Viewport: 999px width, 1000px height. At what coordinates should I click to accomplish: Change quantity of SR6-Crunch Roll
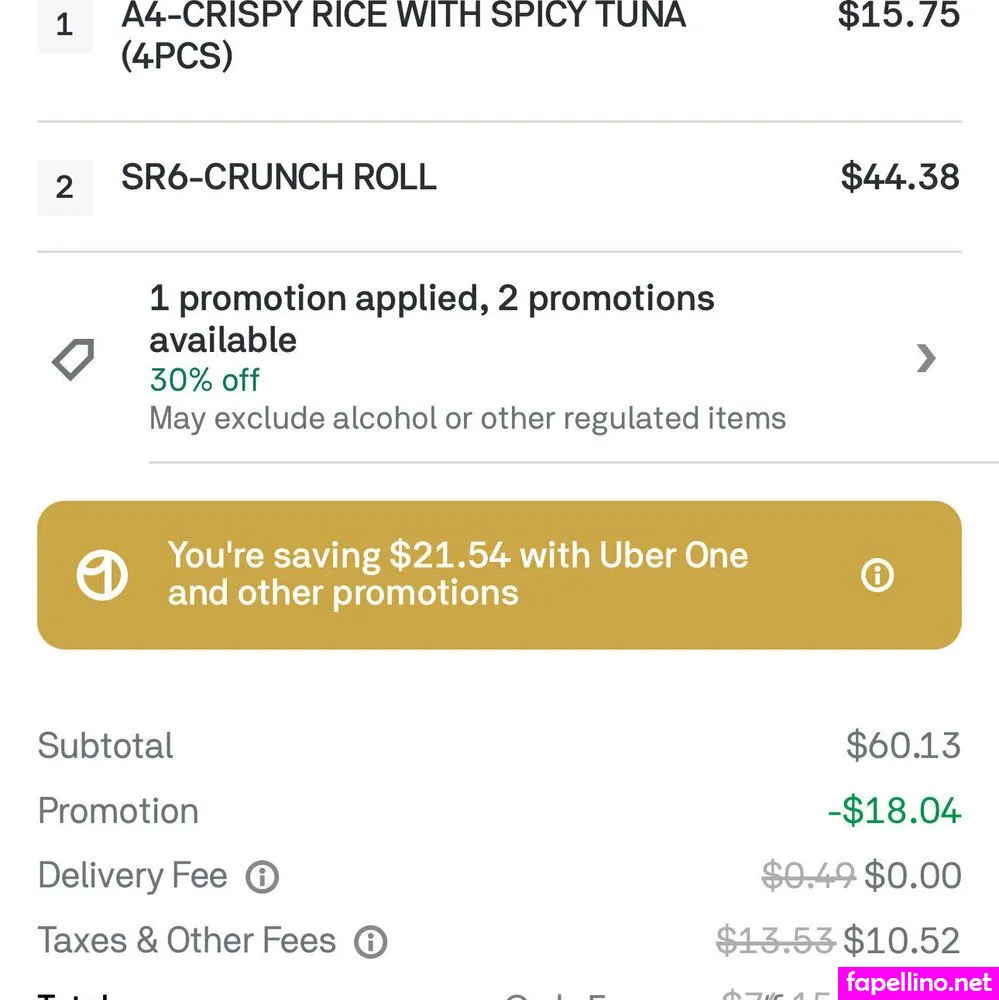click(64, 187)
